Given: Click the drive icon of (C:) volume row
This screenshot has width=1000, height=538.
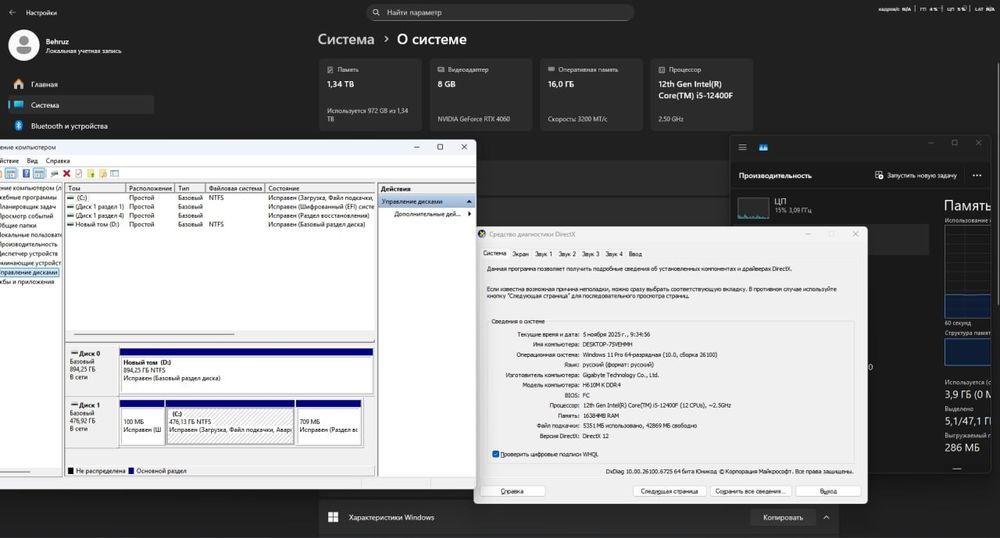Looking at the screenshot, I should [x=71, y=198].
